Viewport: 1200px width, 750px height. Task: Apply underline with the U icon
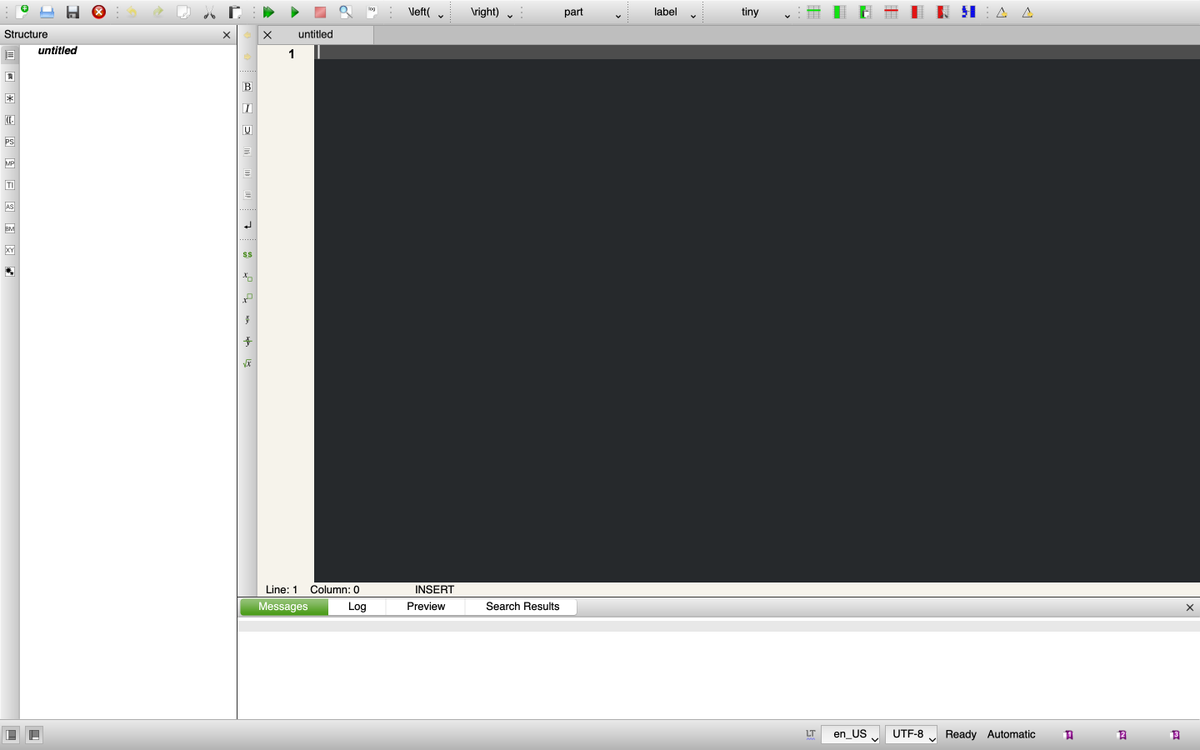[x=247, y=130]
